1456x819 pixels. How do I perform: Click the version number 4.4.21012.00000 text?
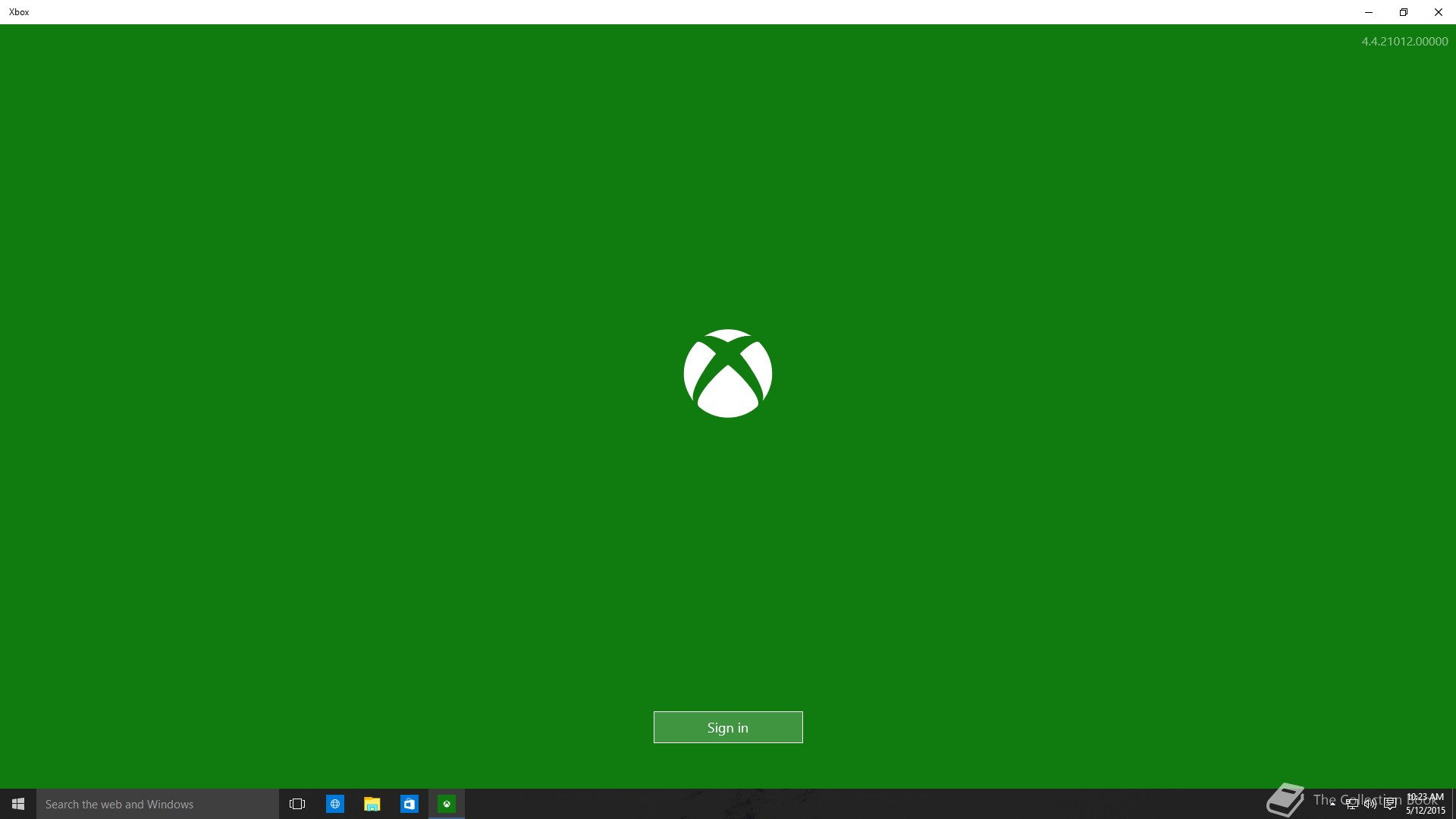tap(1404, 42)
